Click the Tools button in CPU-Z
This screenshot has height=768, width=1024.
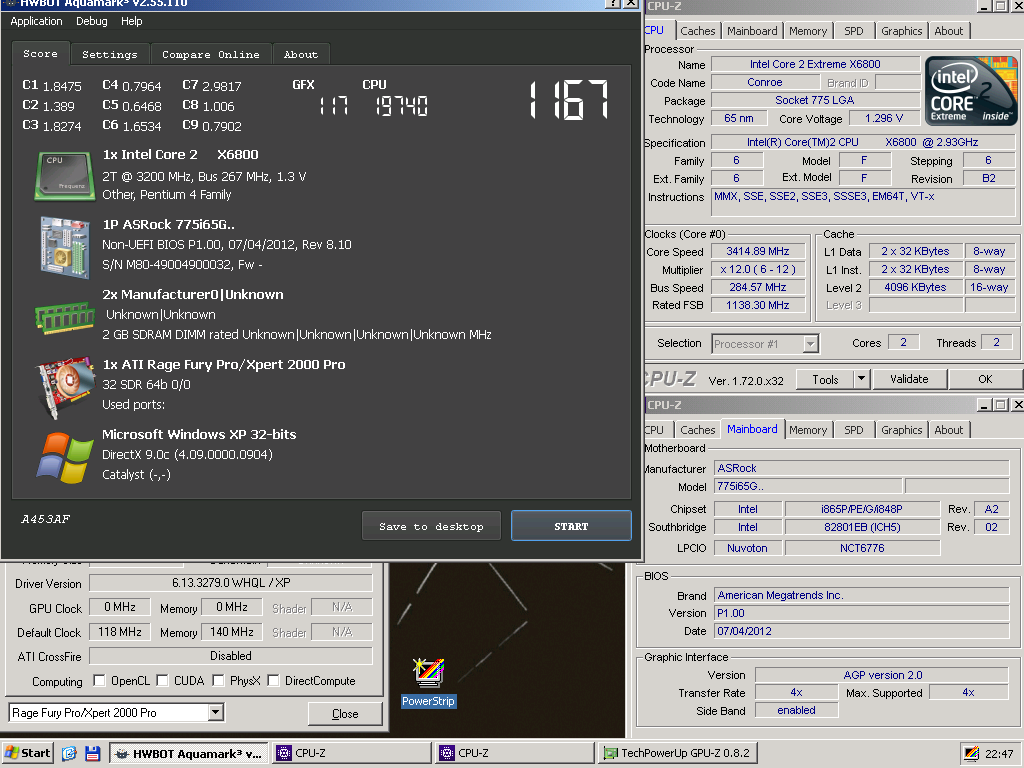click(825, 379)
